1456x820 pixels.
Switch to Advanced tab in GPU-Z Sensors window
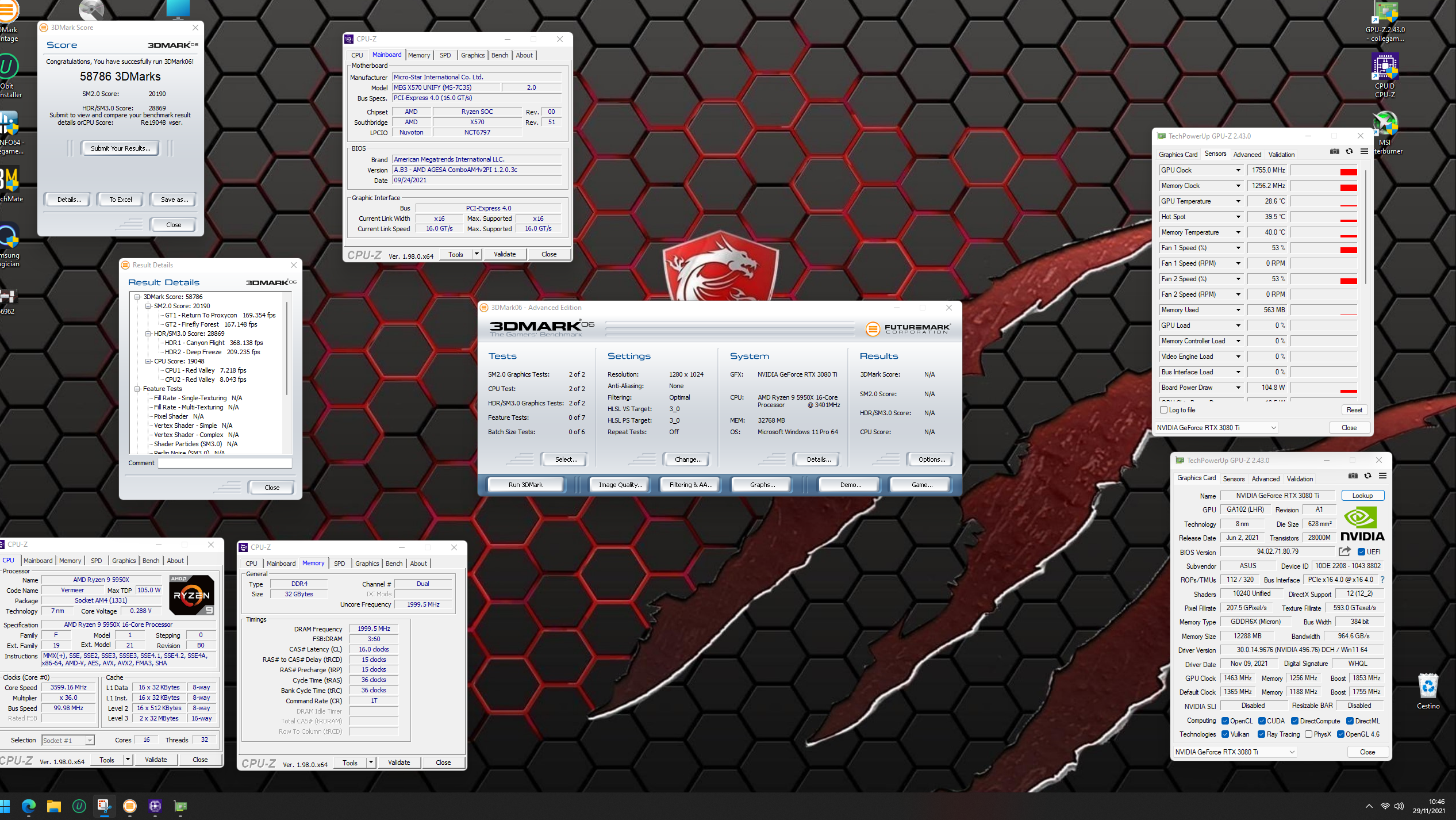pos(1247,155)
